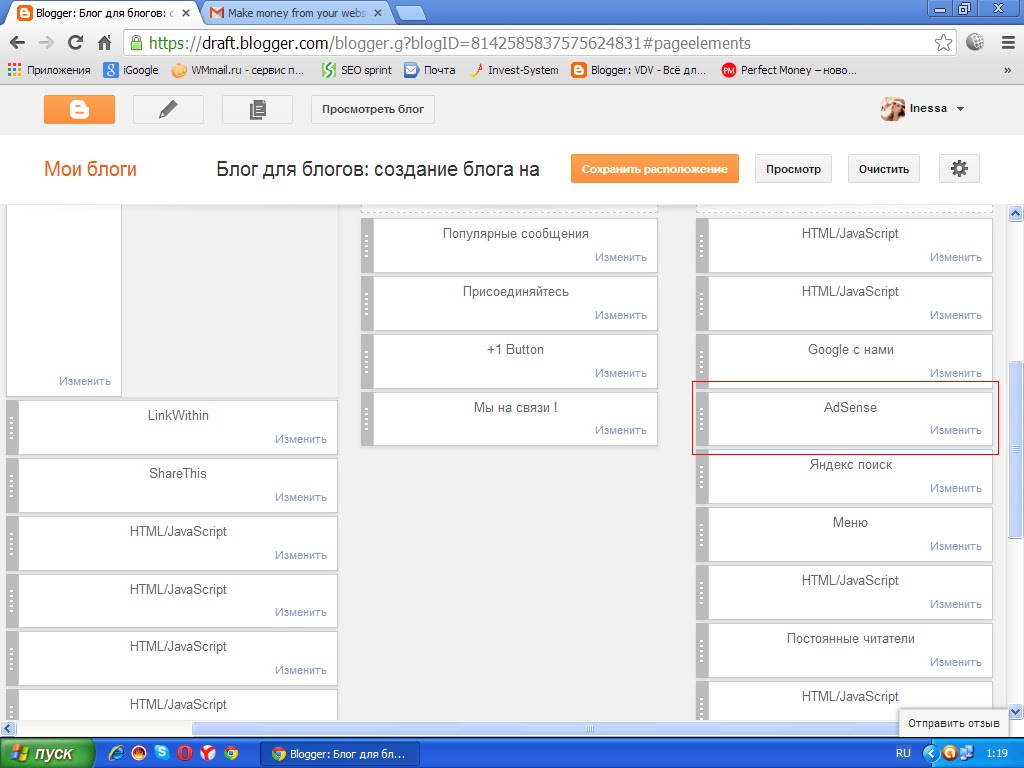Screen dimensions: 1024x768
Task: Open Invest-System bookmark
Action: (515, 70)
